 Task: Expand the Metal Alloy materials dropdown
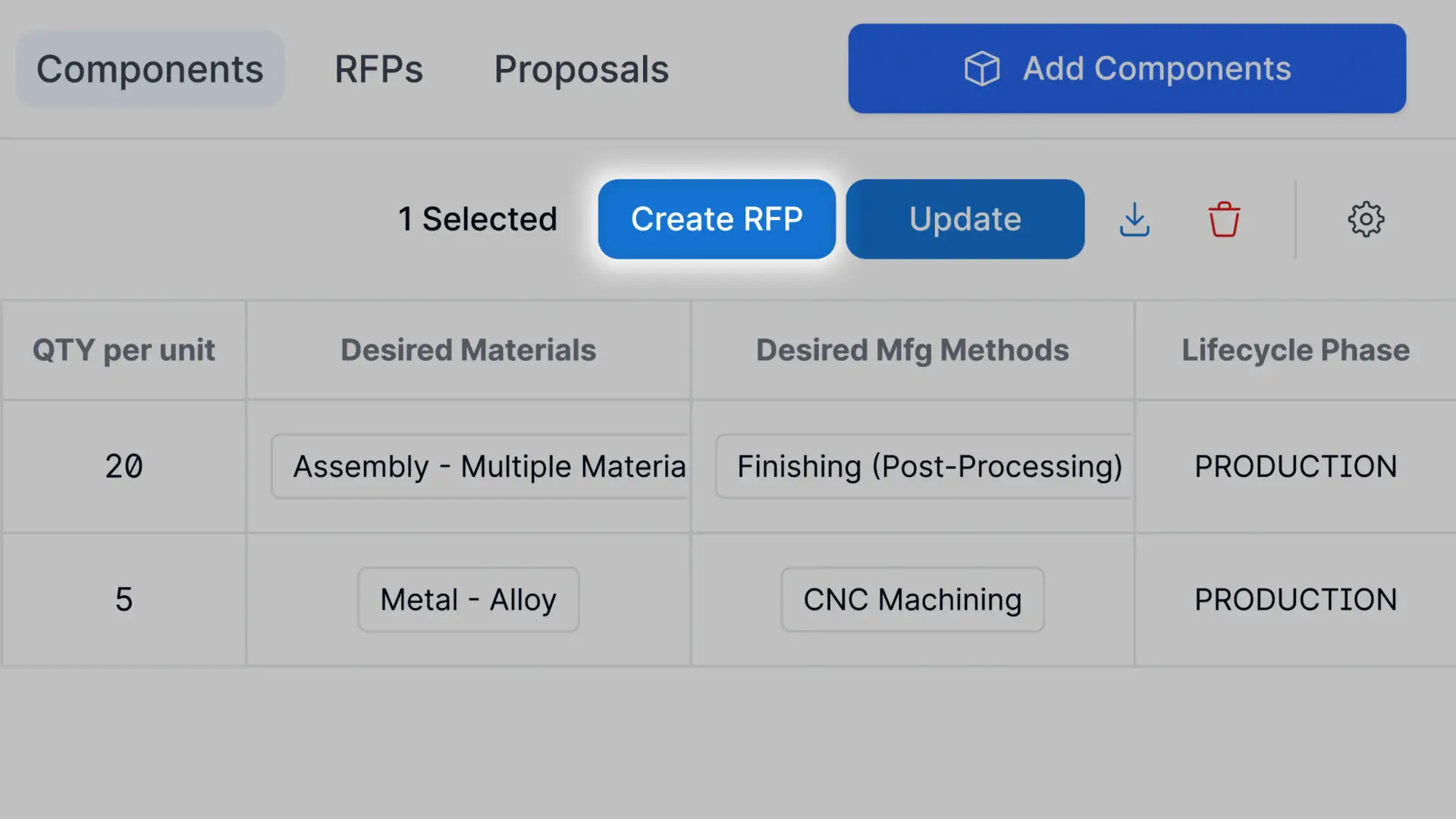(x=467, y=598)
